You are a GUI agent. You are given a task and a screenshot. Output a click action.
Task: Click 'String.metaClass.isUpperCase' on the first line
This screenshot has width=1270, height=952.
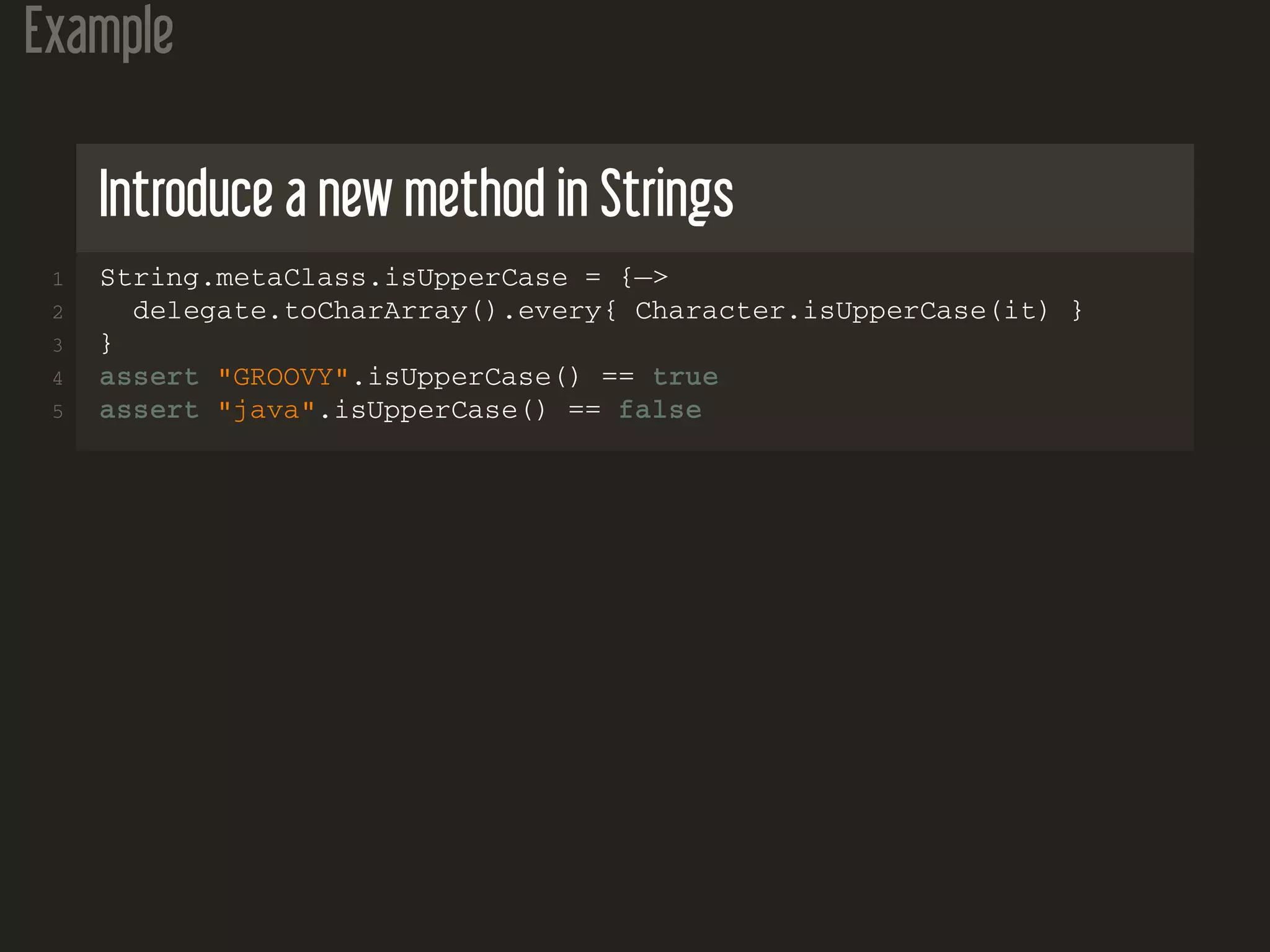click(x=334, y=278)
